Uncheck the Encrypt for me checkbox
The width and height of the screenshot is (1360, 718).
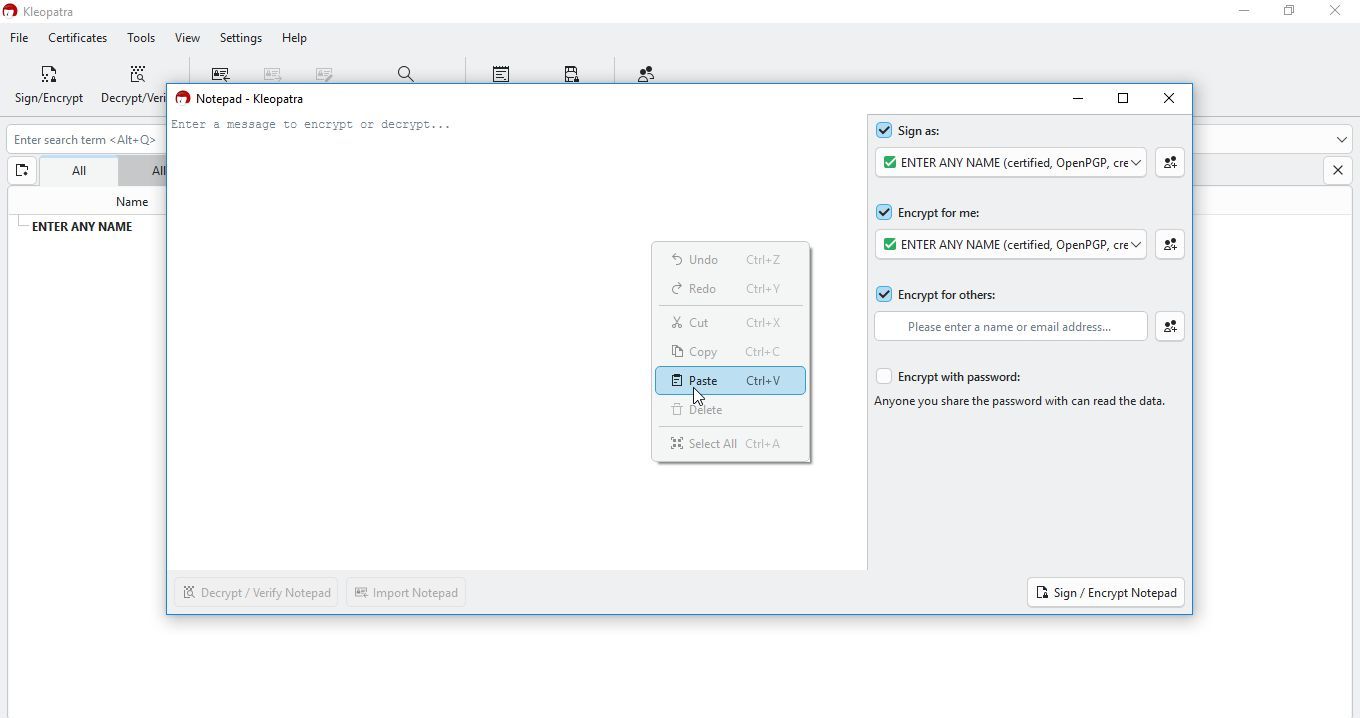pos(884,213)
